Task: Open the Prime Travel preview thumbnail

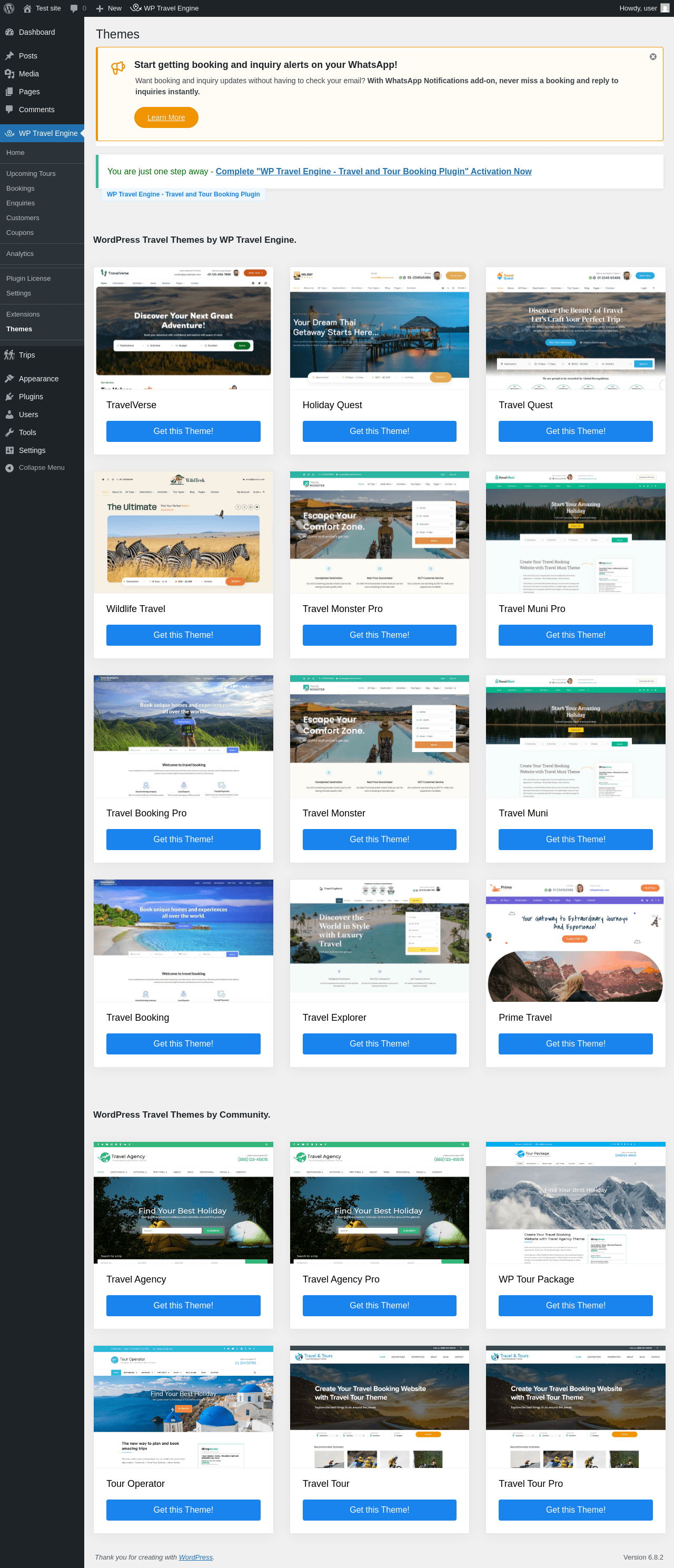Action: coord(576,941)
